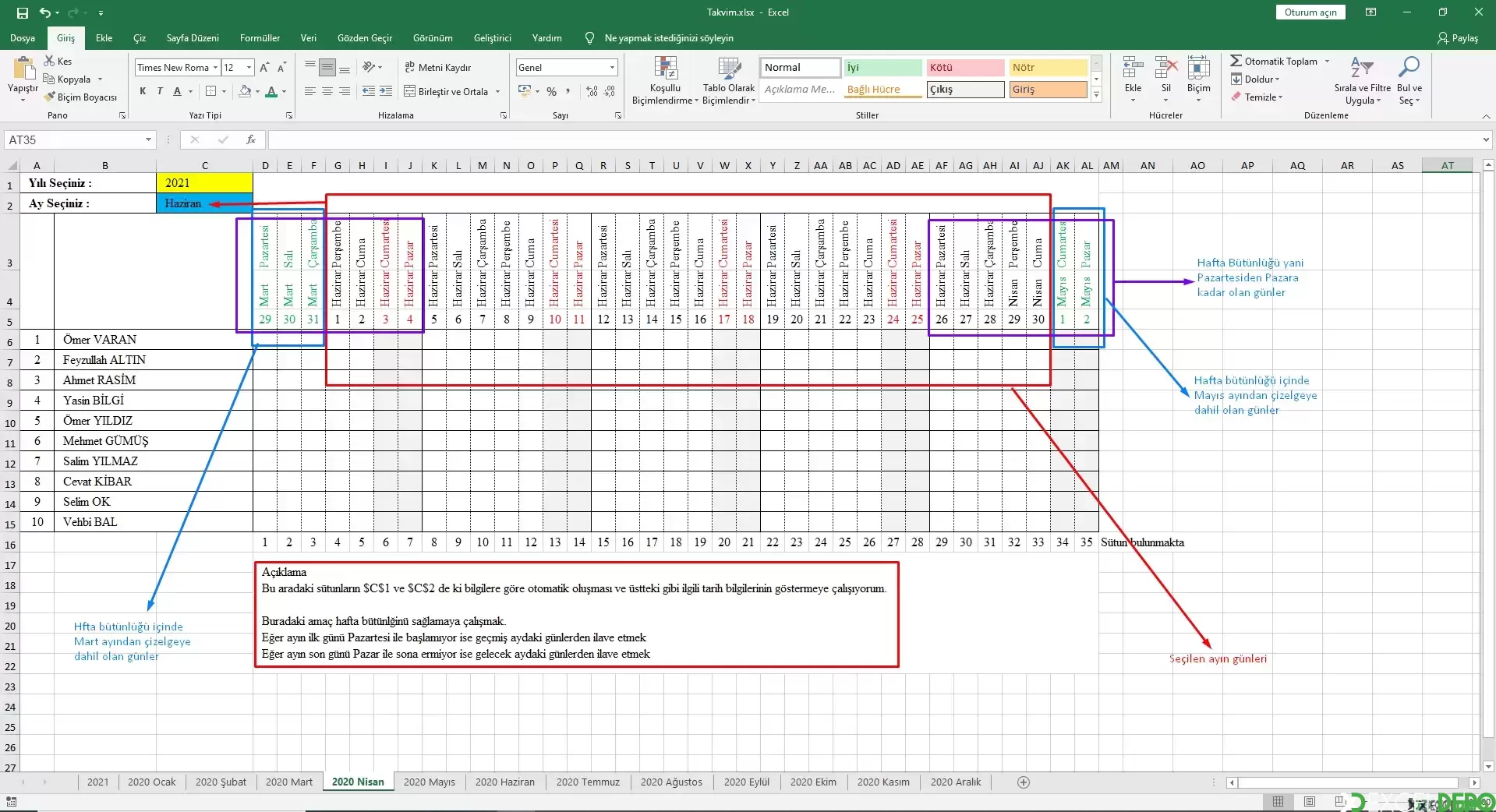The image size is (1496, 812).
Task: Click Oturum açın sign-in button
Action: (1310, 12)
